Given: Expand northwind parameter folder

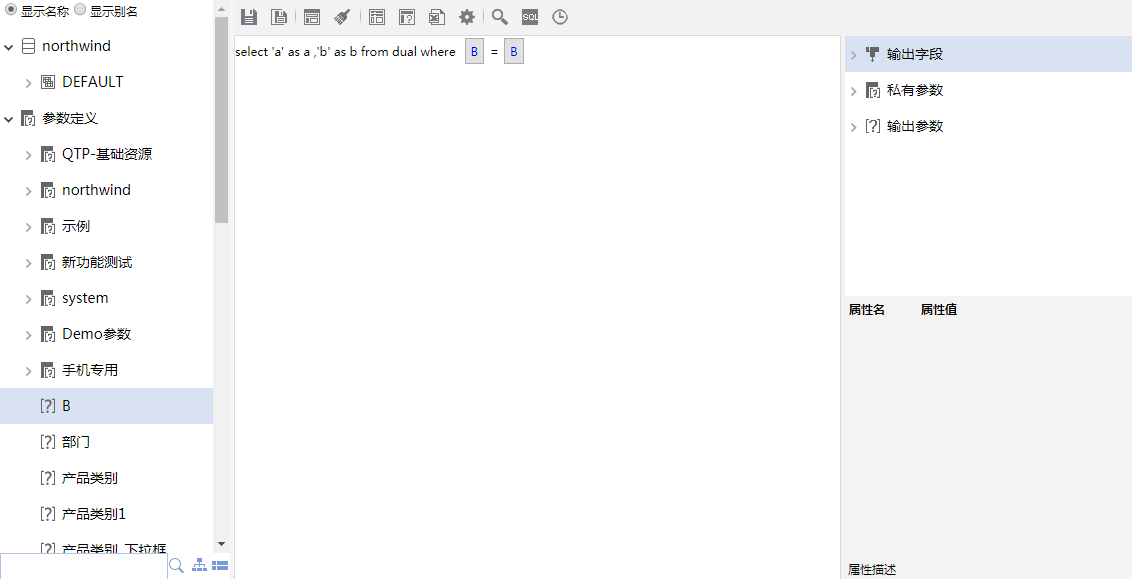Looking at the screenshot, I should [29, 191].
